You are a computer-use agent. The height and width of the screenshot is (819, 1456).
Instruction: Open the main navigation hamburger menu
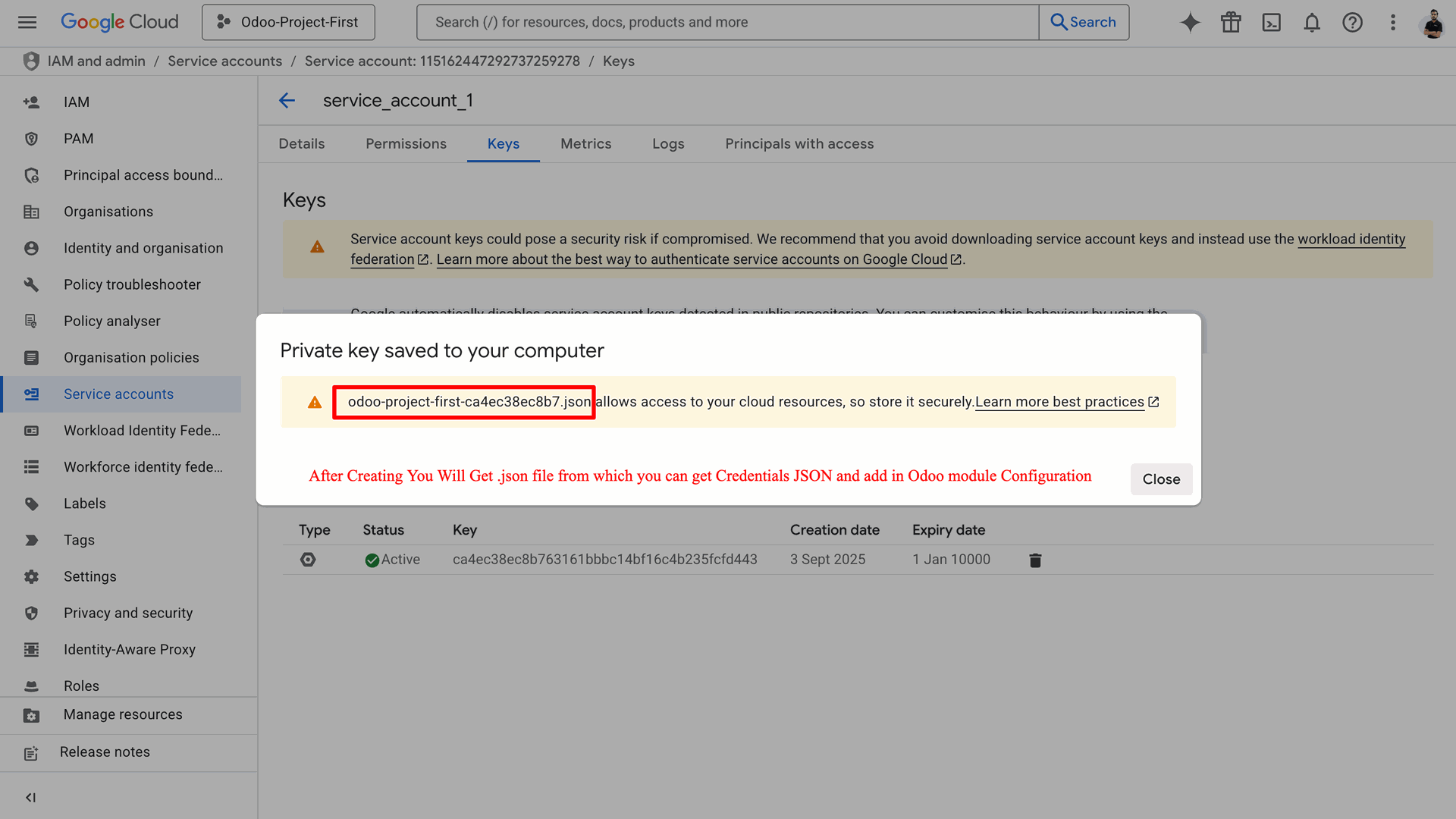pyautogui.click(x=27, y=22)
